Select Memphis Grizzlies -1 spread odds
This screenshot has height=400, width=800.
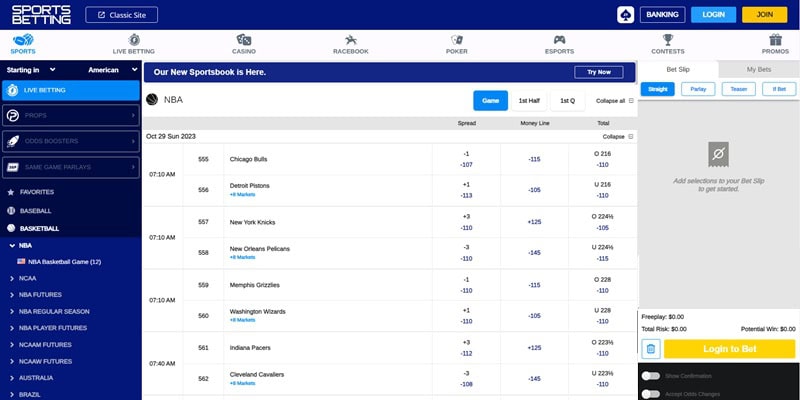466,285
